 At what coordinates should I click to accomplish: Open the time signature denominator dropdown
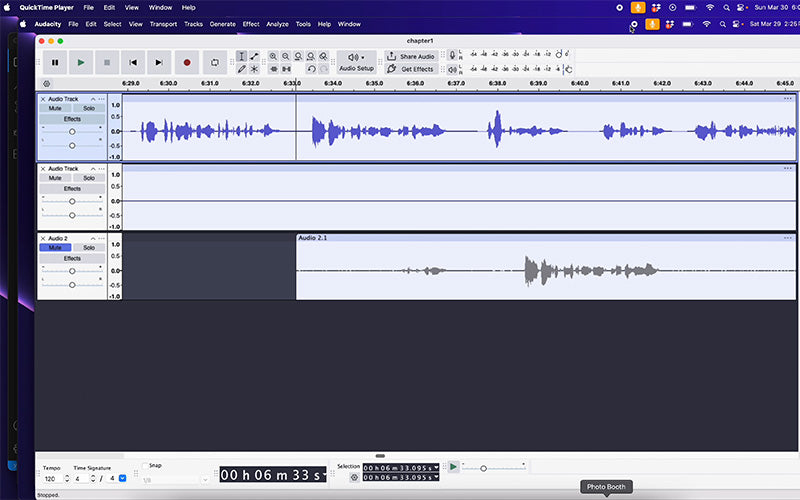pos(123,479)
